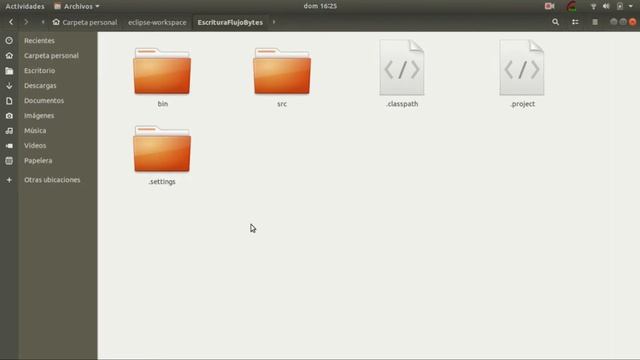Image resolution: width=640 pixels, height=360 pixels.
Task: Open Descargas in sidebar
Action: click(40, 86)
